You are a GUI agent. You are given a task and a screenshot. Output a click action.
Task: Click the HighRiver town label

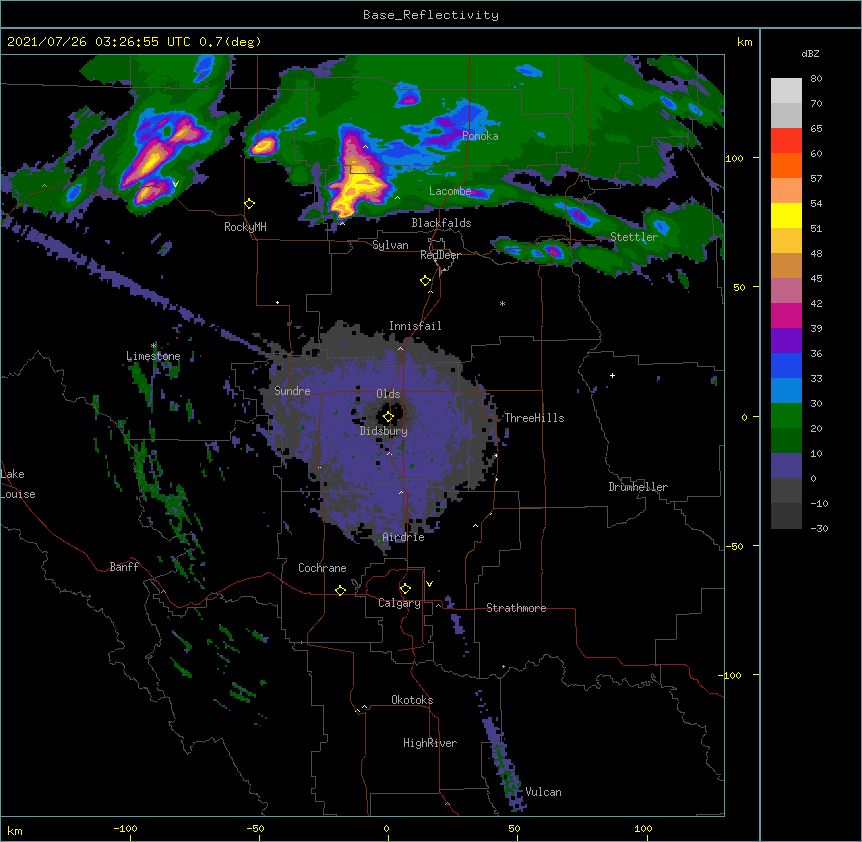coord(430,743)
